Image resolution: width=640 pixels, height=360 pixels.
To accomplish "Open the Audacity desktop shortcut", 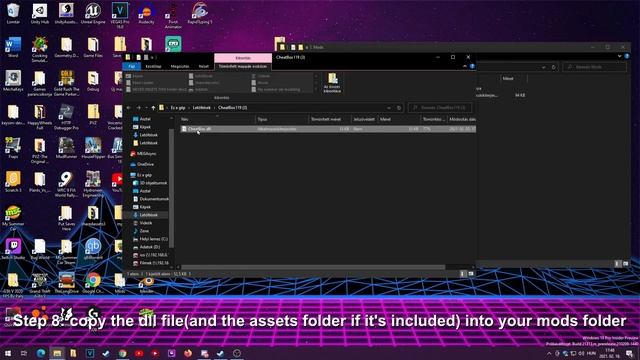I will coord(146,13).
